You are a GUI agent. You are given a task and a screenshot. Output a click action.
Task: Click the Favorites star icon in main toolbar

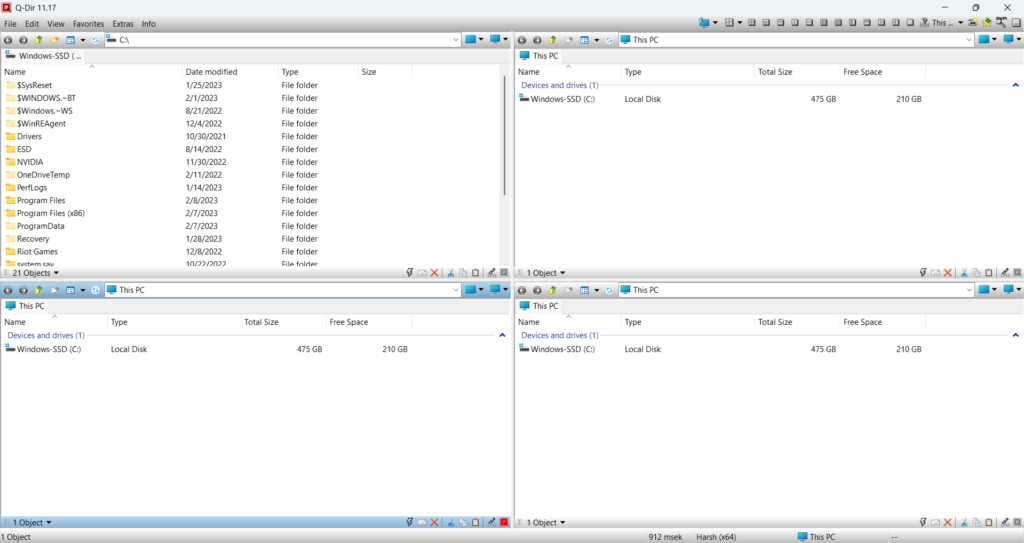pyautogui.click(x=986, y=22)
